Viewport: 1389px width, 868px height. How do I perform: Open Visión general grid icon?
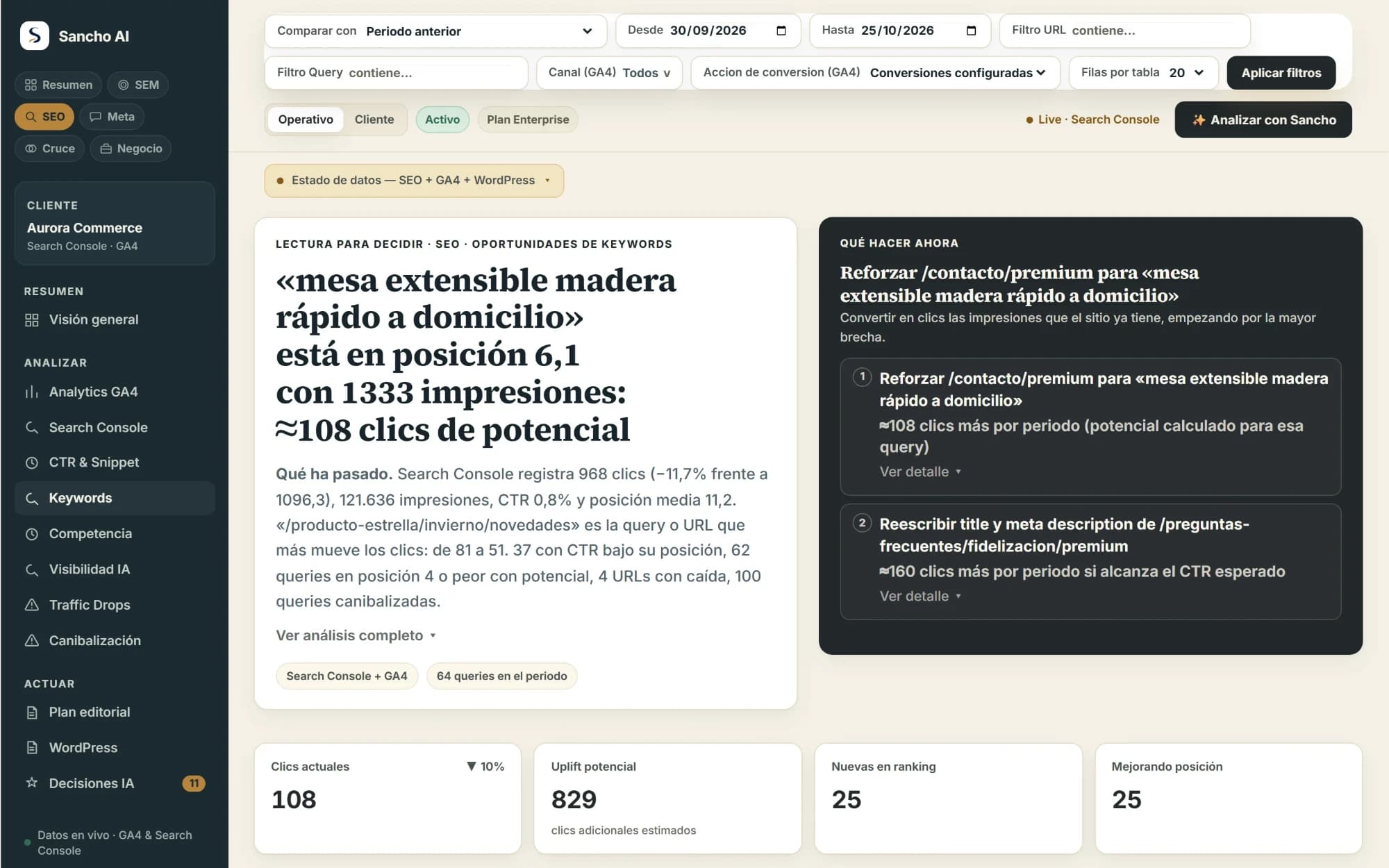point(32,320)
